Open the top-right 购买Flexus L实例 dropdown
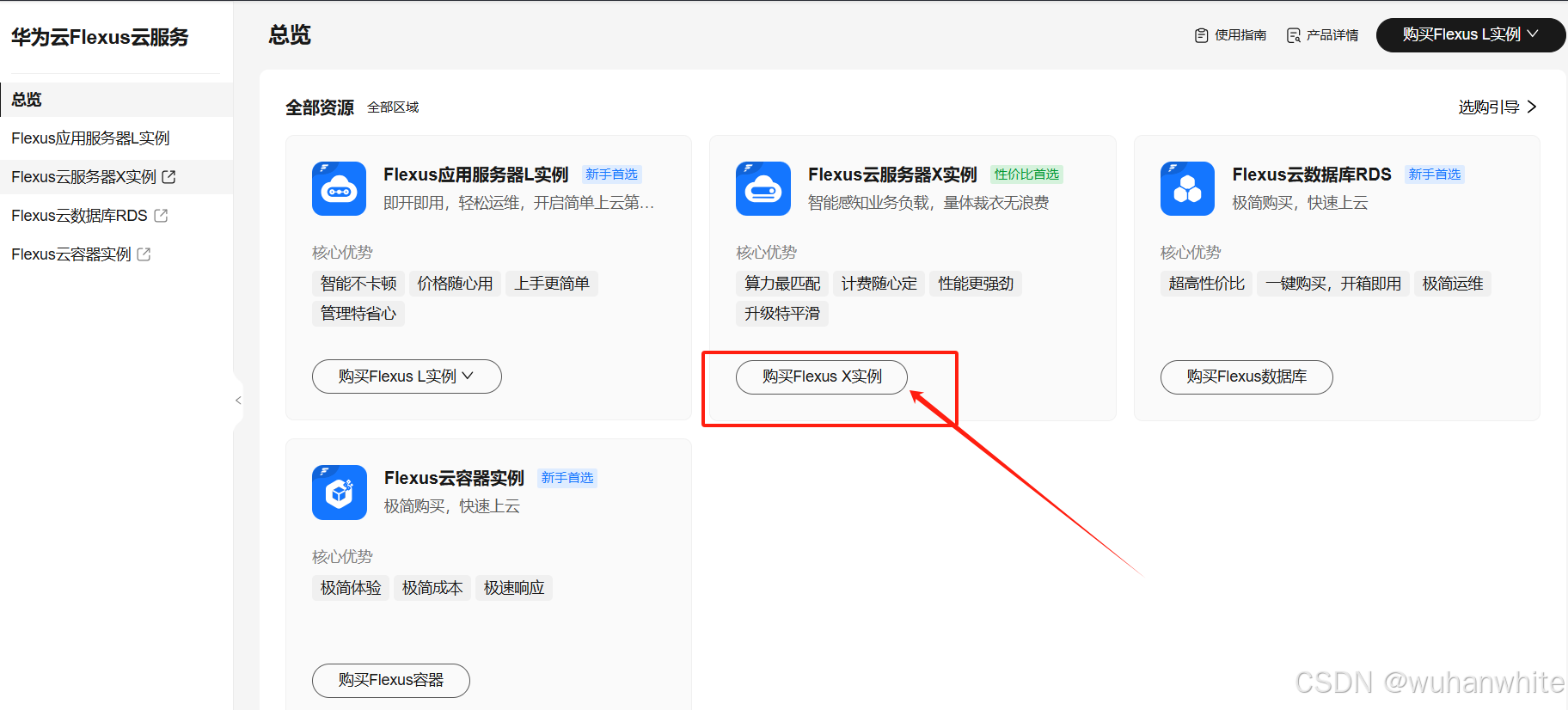The height and width of the screenshot is (710, 1568). click(x=1470, y=35)
